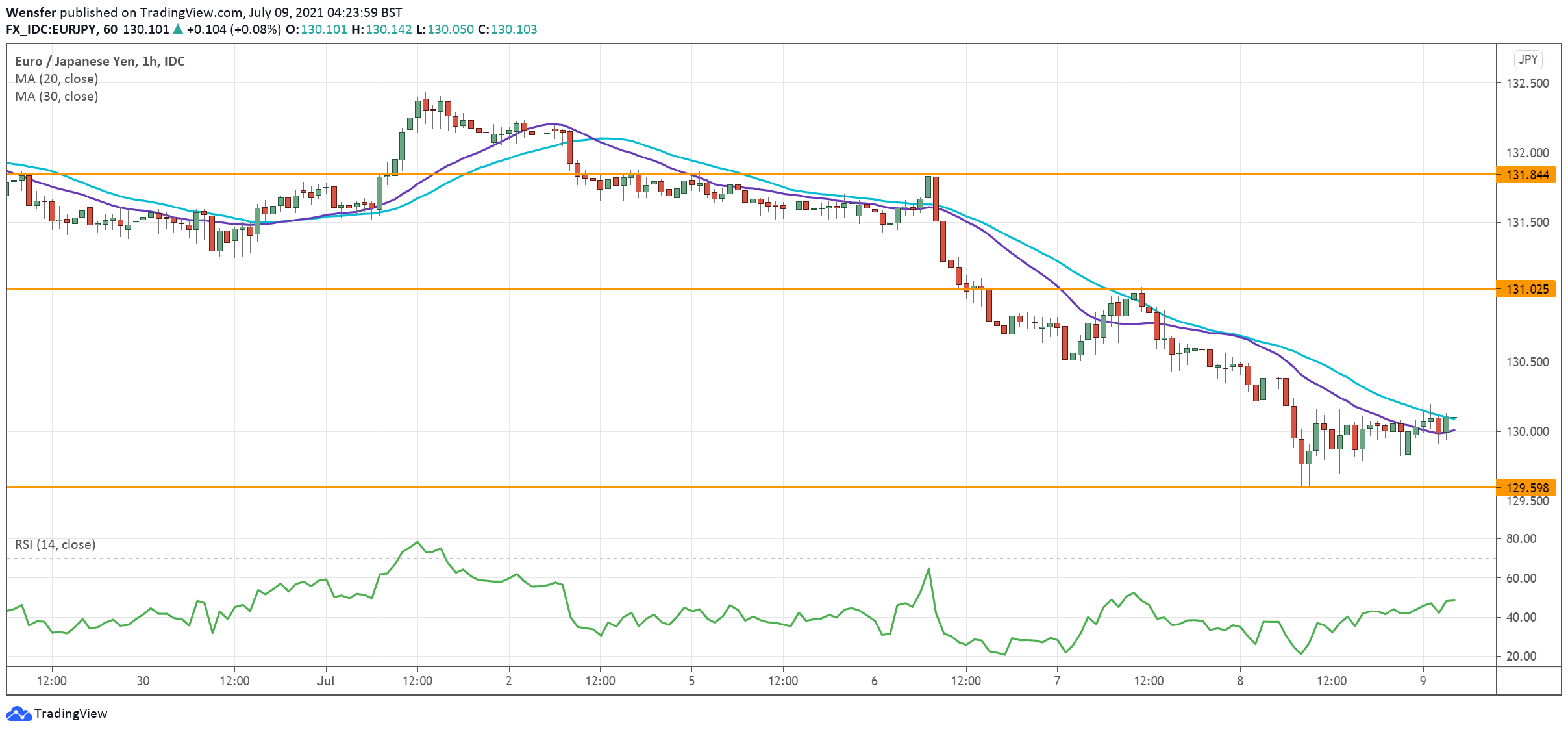
Task: Click the RSI (14, close) indicator label
Action: click(x=55, y=544)
